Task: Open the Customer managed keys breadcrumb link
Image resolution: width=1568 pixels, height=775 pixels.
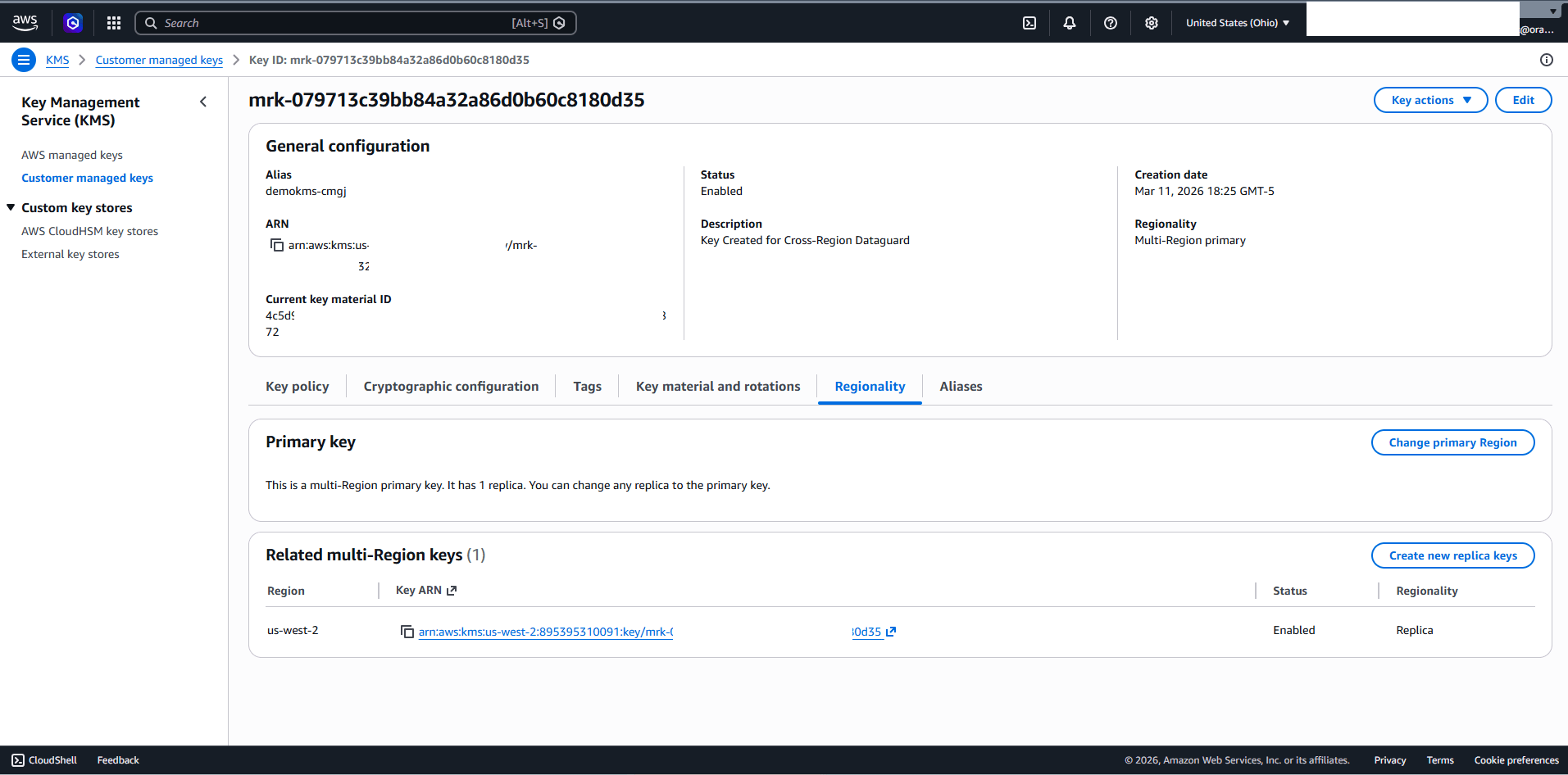Action: pyautogui.click(x=158, y=59)
